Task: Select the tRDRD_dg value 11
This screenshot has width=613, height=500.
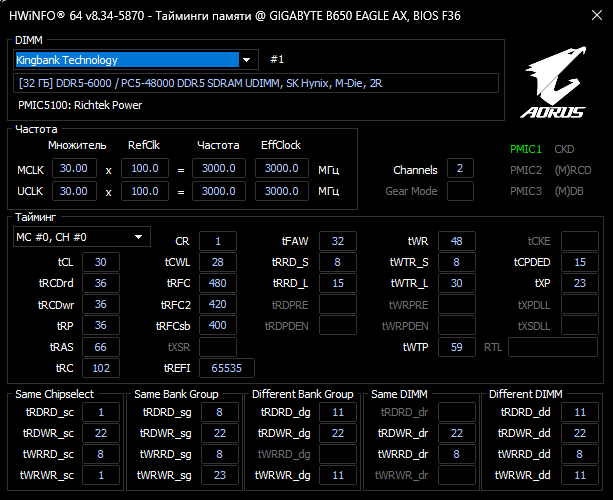Action: (x=338, y=412)
